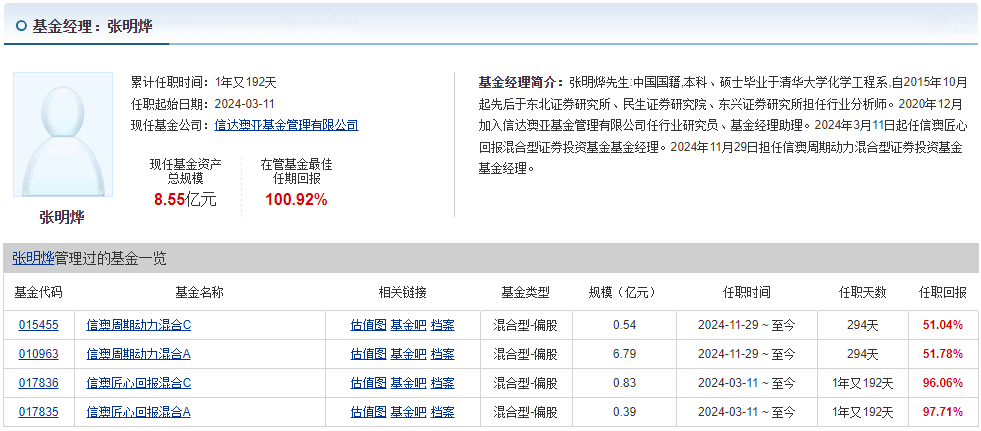Click the 任职天数 column header
Viewport: 981px width, 431px height.
pos(863,292)
